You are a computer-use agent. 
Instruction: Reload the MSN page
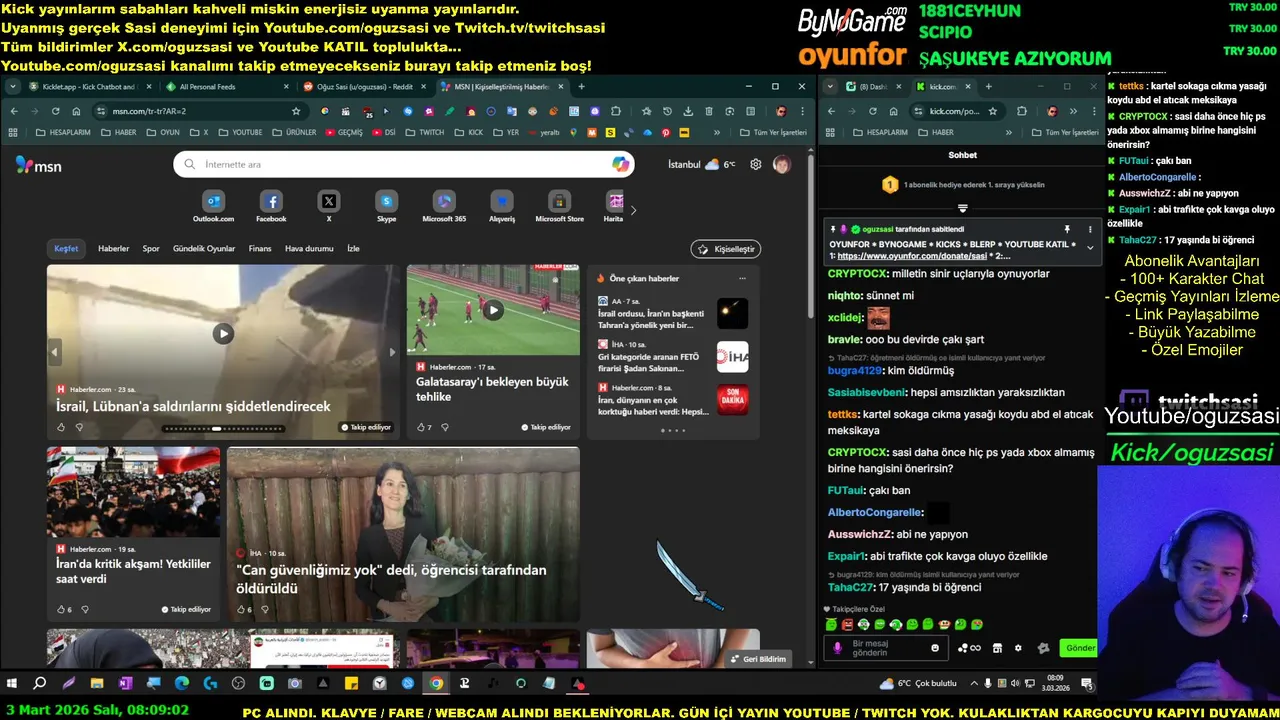[55, 111]
